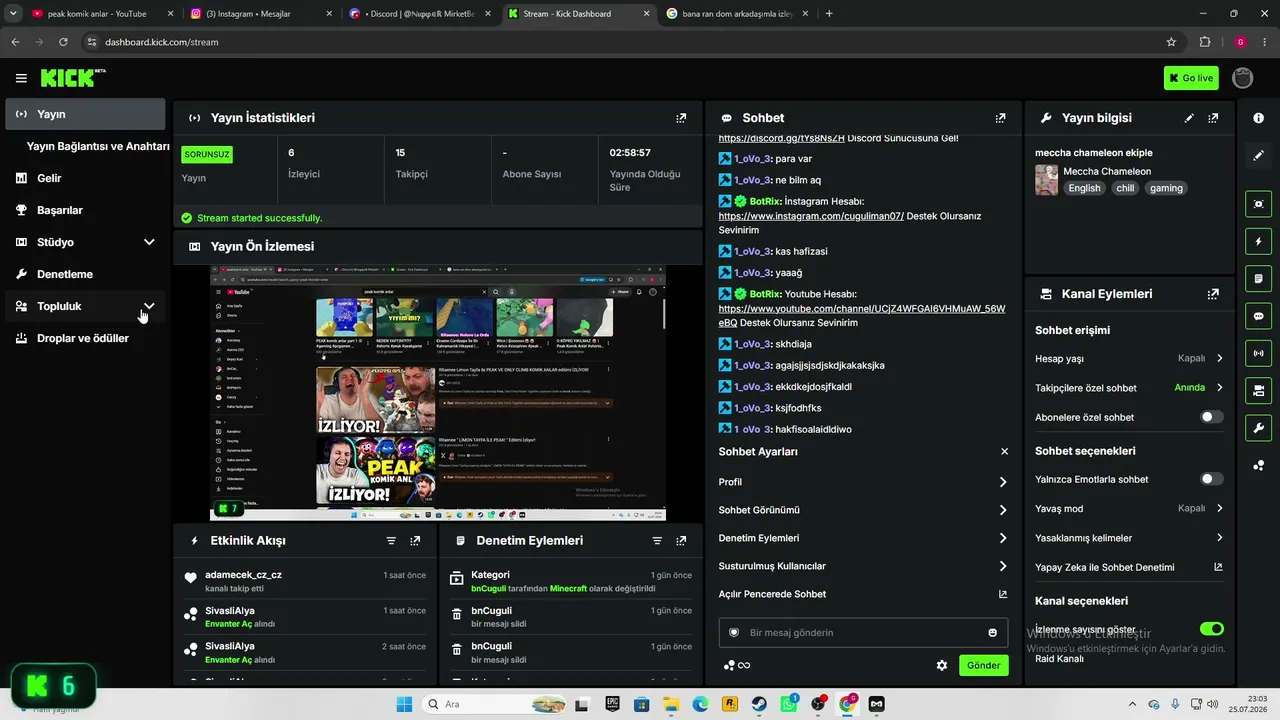Open Yayın Bağlantısı ve Anahtarı page

98,146
